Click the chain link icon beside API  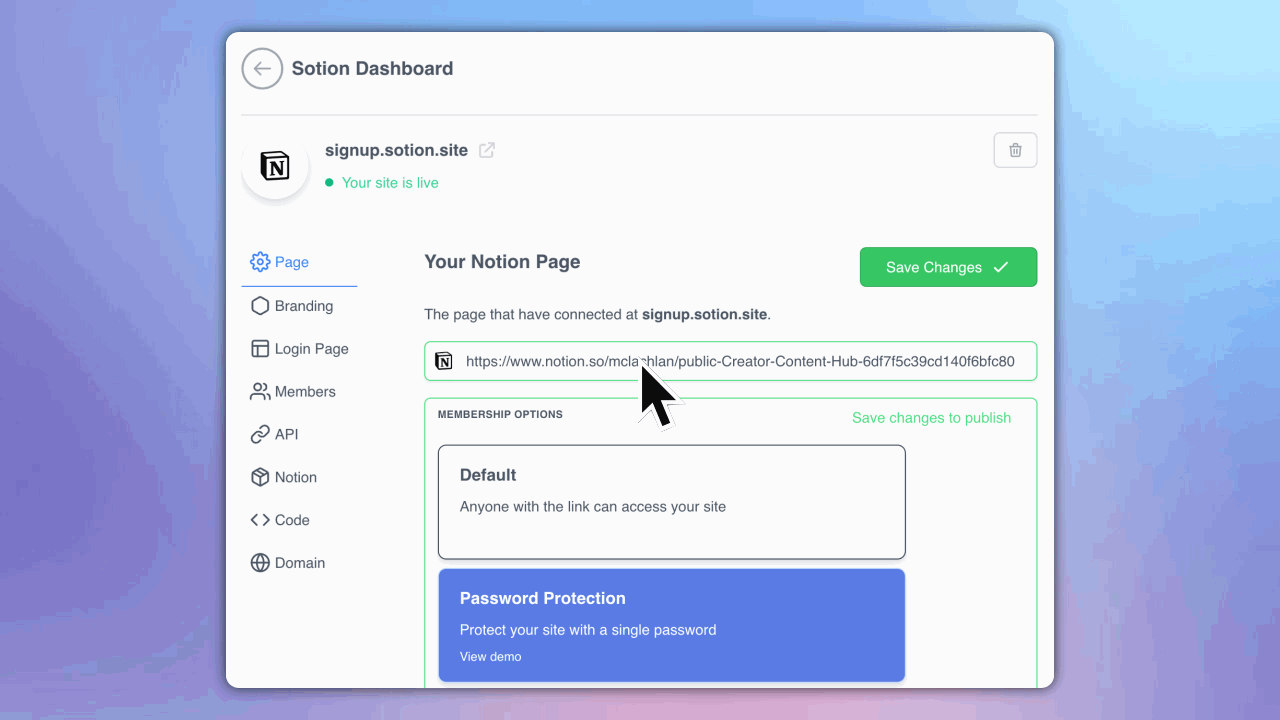click(x=260, y=435)
